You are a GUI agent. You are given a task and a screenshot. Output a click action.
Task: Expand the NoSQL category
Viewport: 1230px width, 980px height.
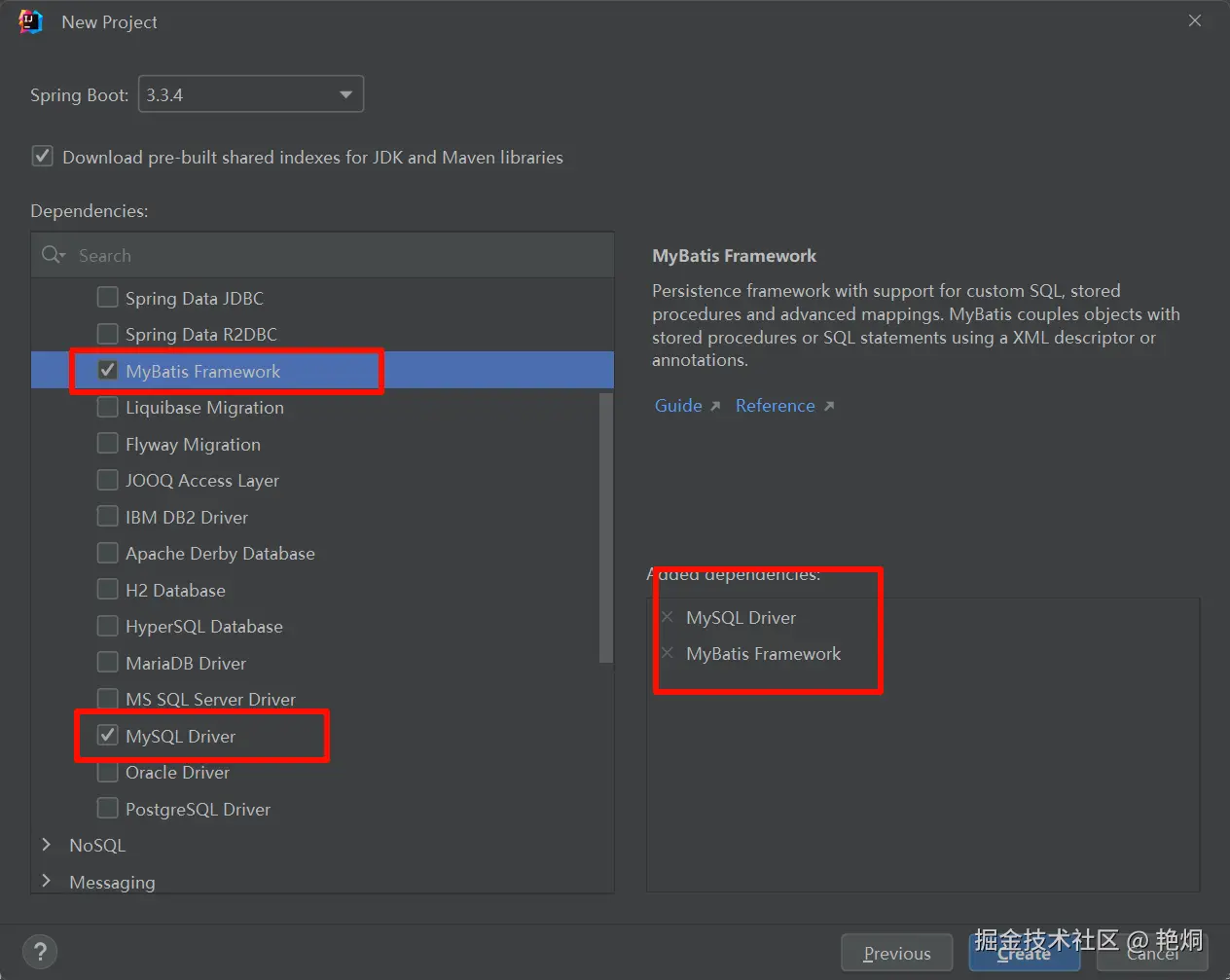(x=46, y=845)
